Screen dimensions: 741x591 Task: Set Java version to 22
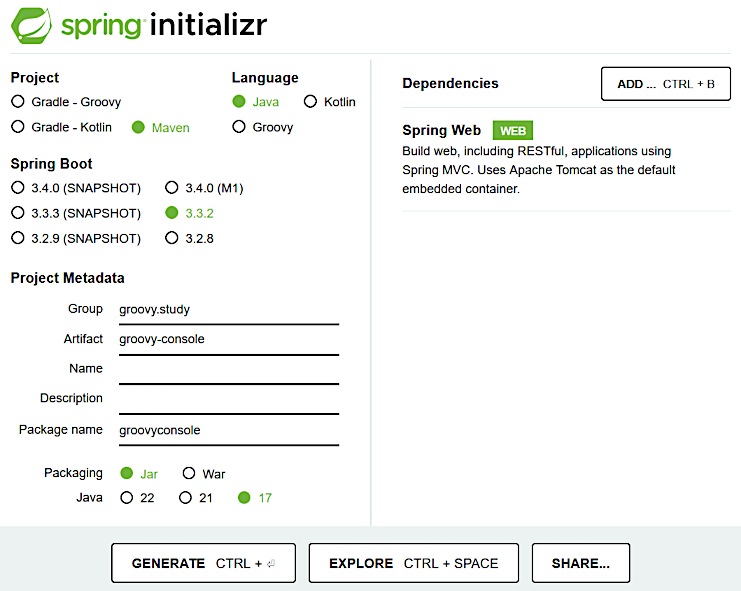(138, 497)
